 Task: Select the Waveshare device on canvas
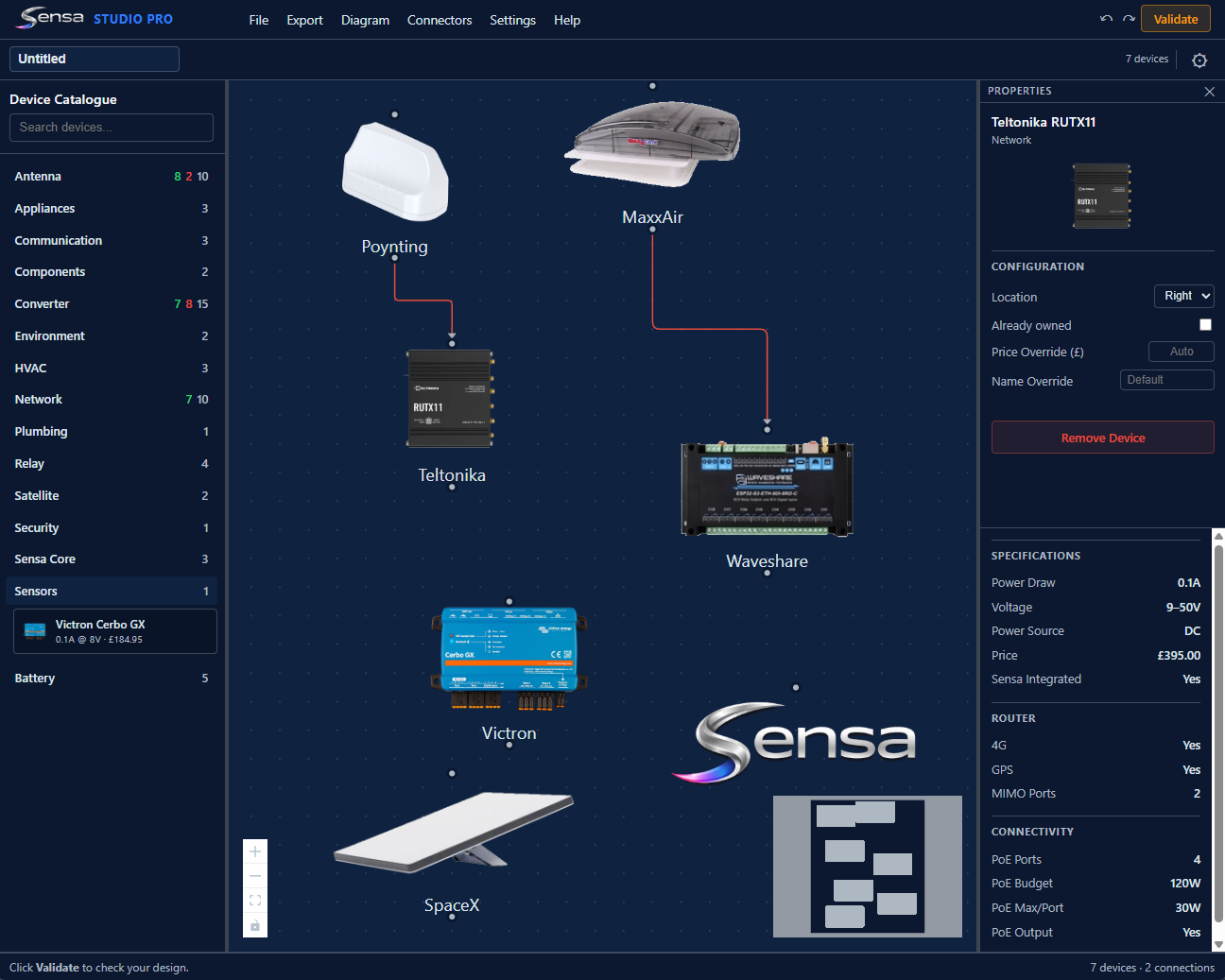point(767,489)
